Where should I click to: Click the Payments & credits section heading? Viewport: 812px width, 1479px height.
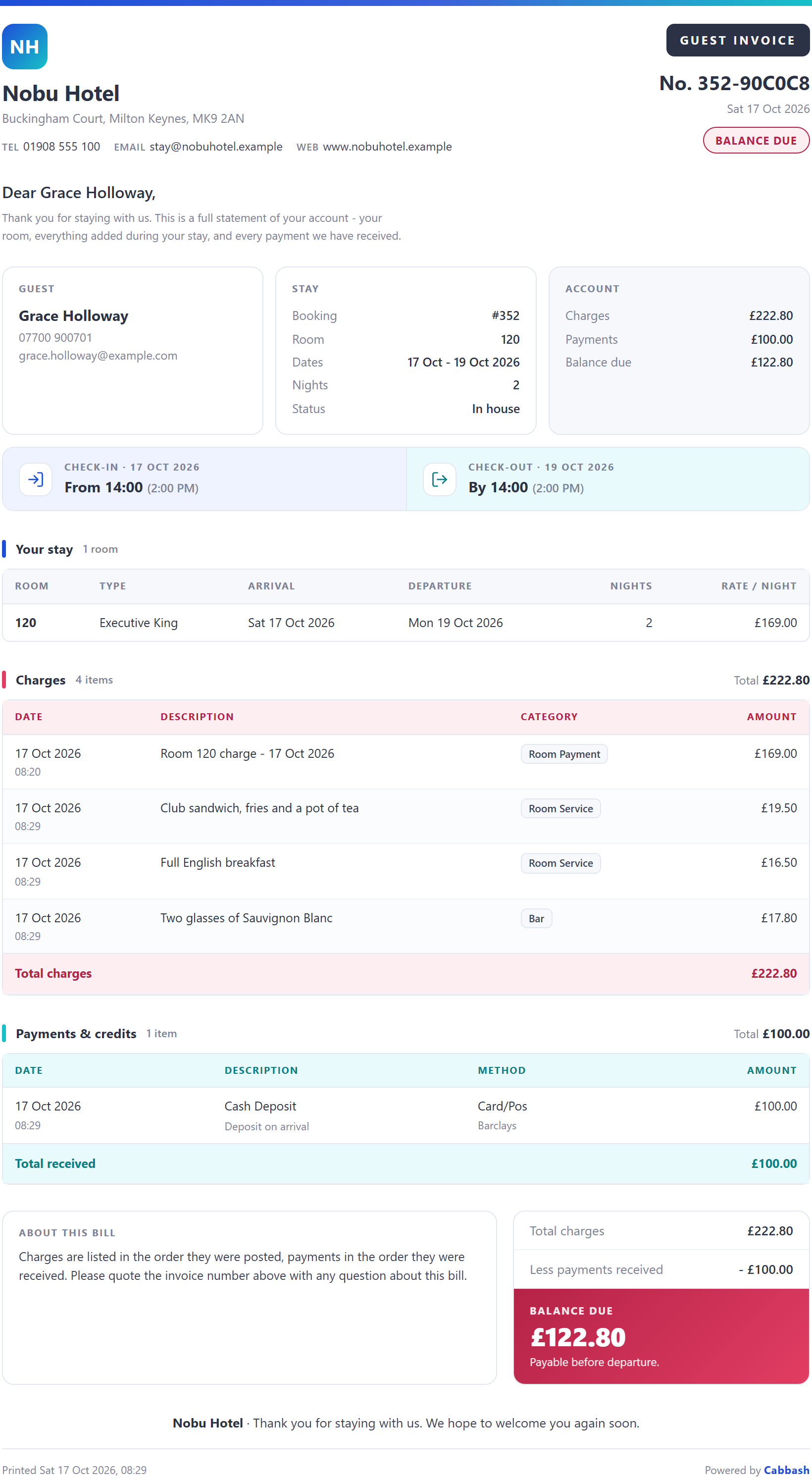click(x=76, y=1034)
